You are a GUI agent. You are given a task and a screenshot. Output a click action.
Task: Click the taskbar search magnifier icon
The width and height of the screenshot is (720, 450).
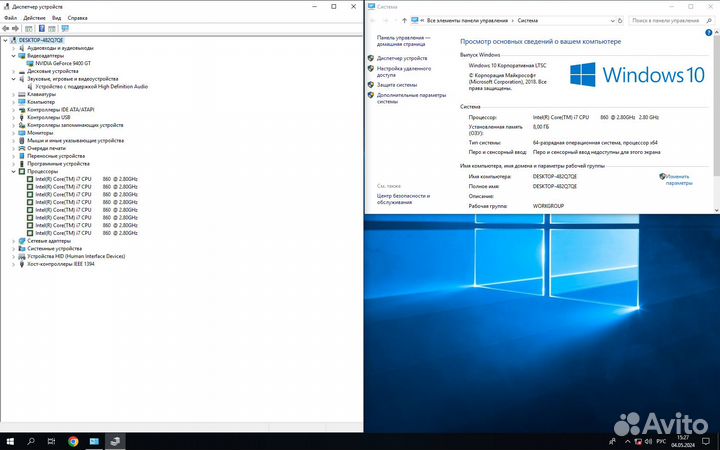(31, 440)
